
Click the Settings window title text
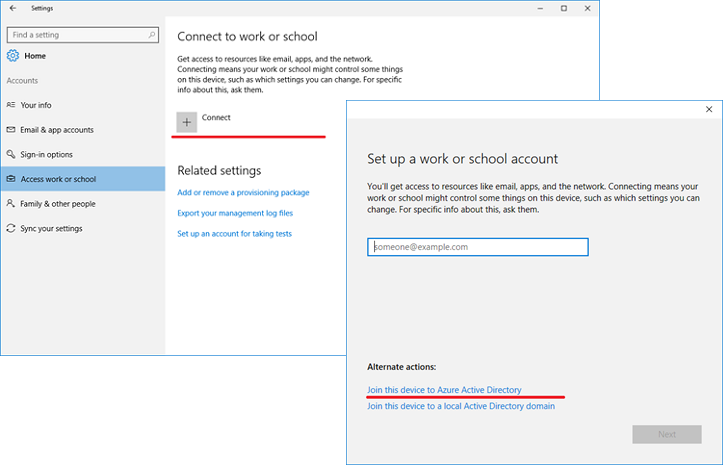click(42, 8)
